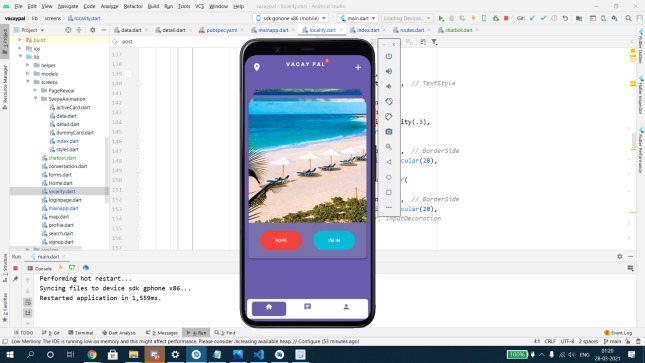Click emulator volume down button
This screenshot has width=645, height=363.
pyautogui.click(x=389, y=86)
